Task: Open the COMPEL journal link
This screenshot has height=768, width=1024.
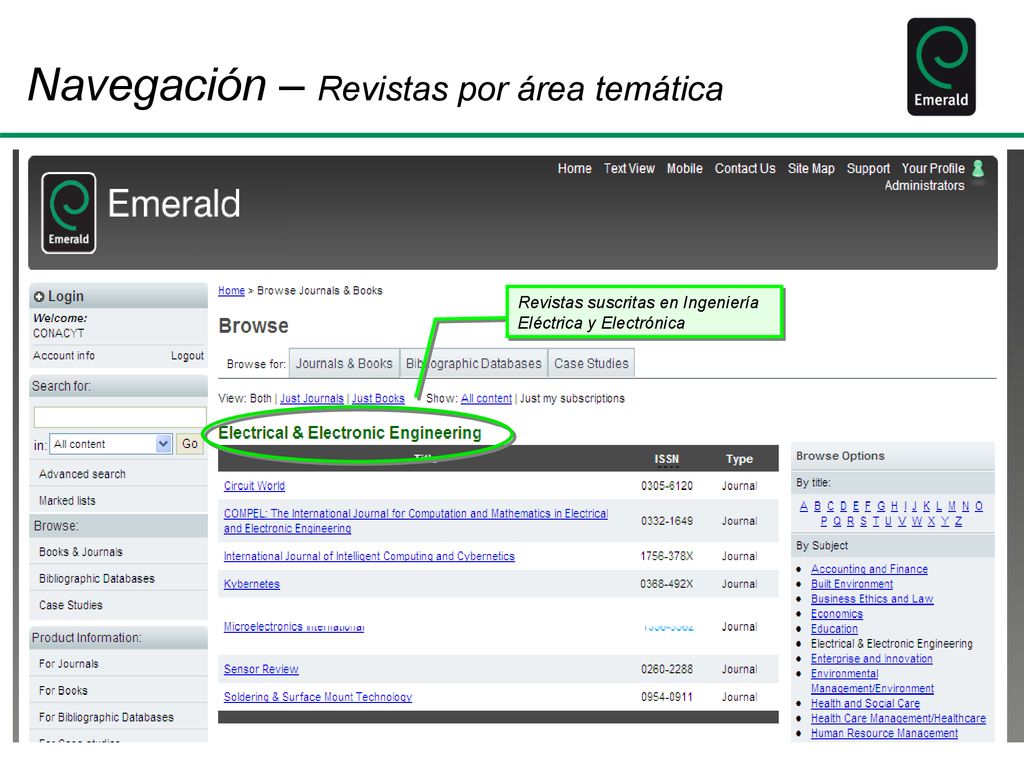Action: (x=416, y=521)
